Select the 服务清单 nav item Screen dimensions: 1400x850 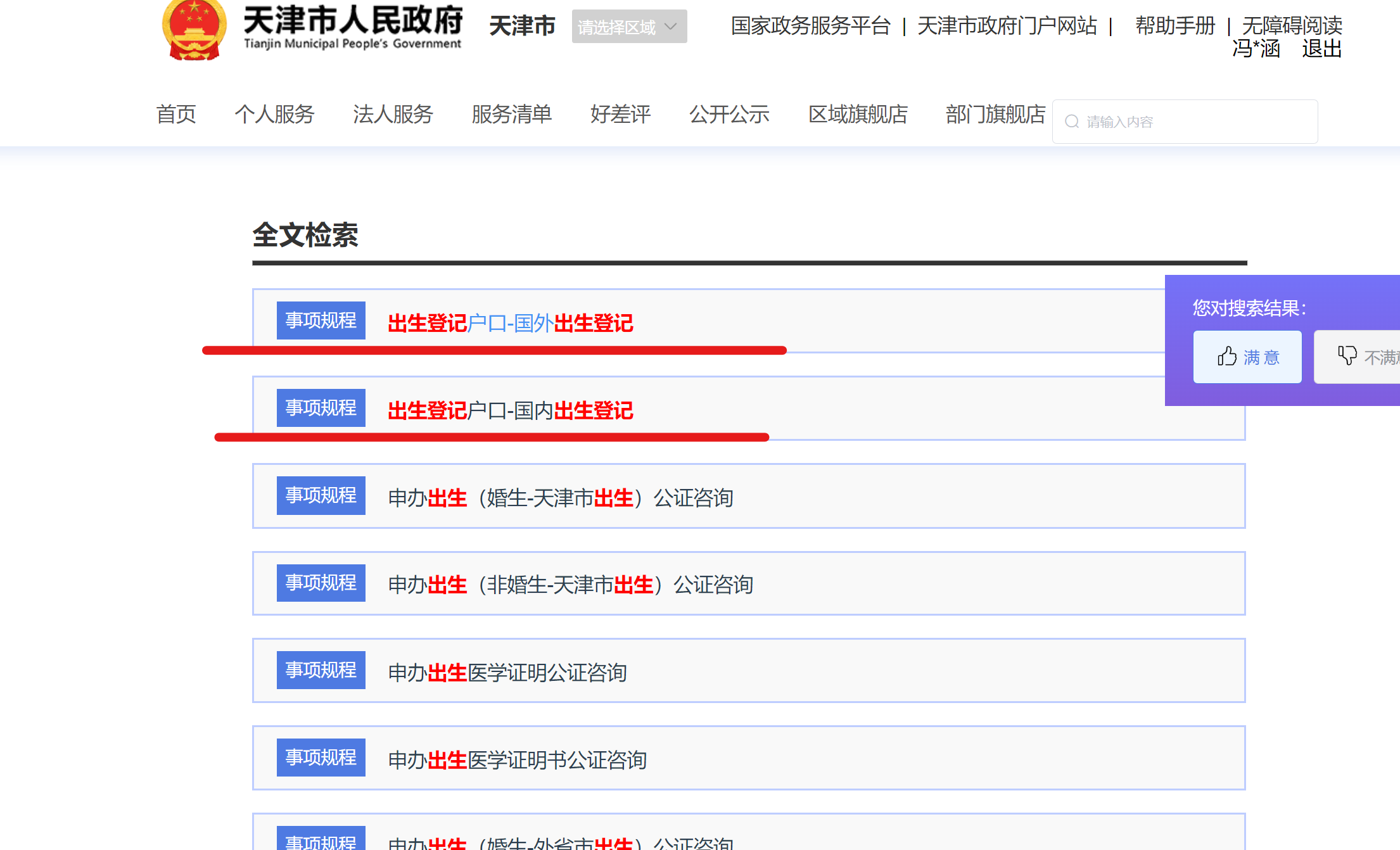pos(511,115)
